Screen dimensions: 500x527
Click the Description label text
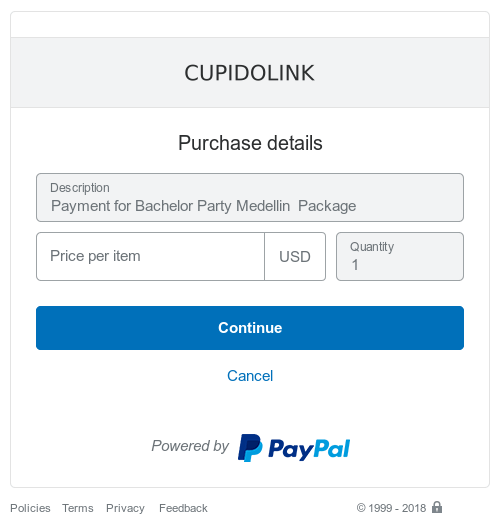(x=80, y=188)
